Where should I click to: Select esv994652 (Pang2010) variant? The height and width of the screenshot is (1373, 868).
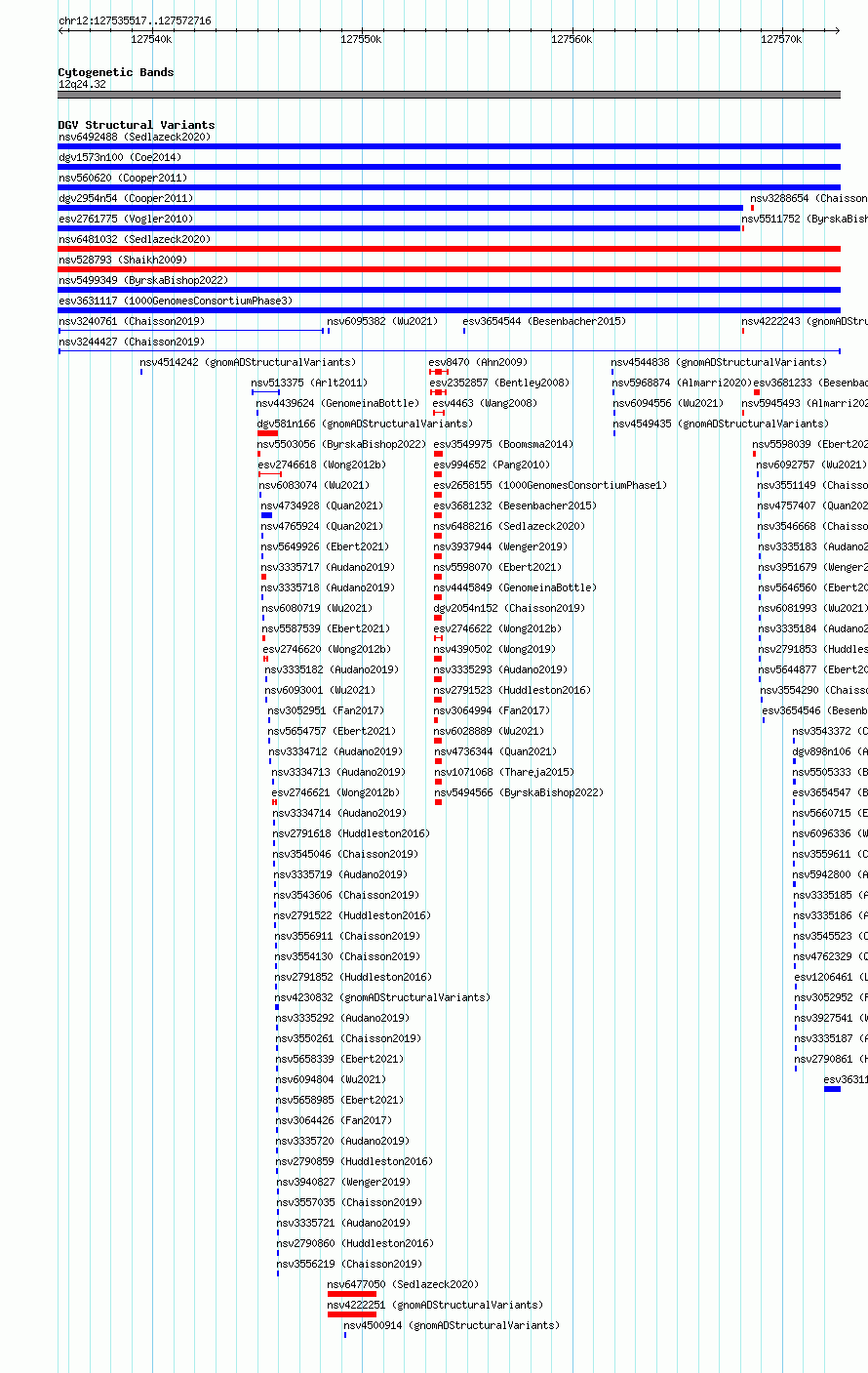492,465
